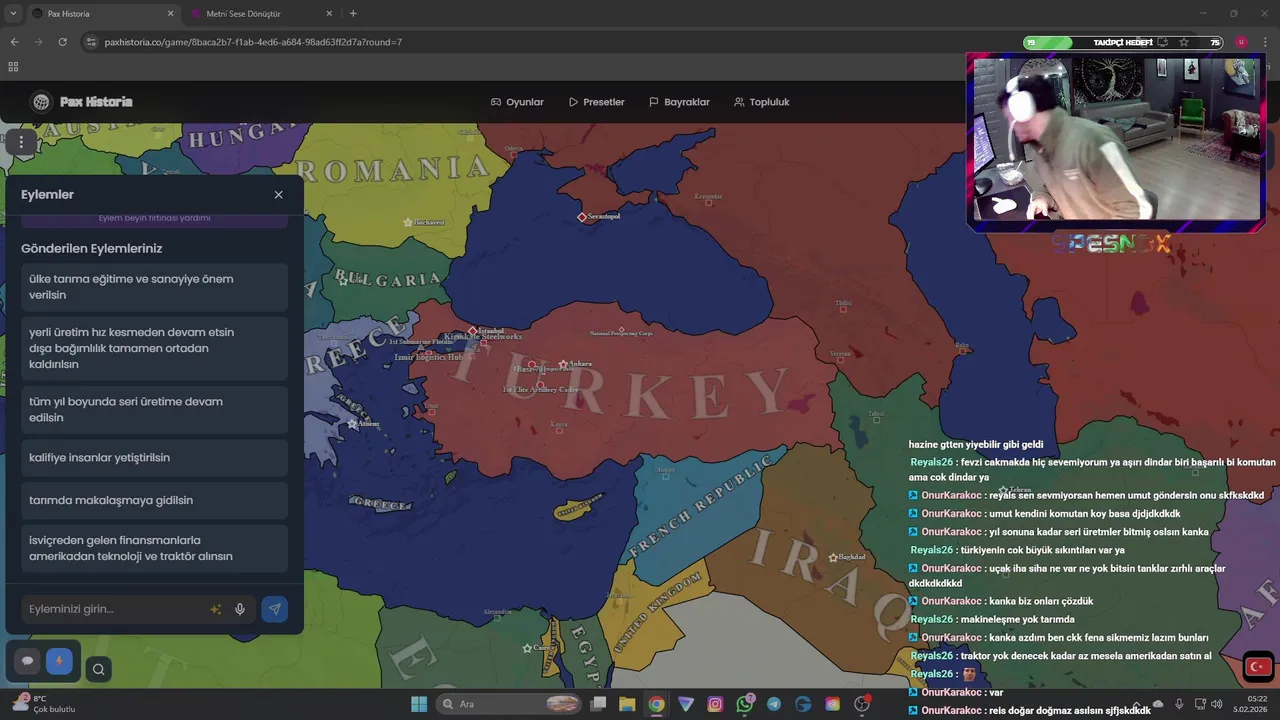Screen dimensions: 1280x720
Task: Select action 'yerli üretim hız kesmeden devam'
Action: click(x=154, y=348)
